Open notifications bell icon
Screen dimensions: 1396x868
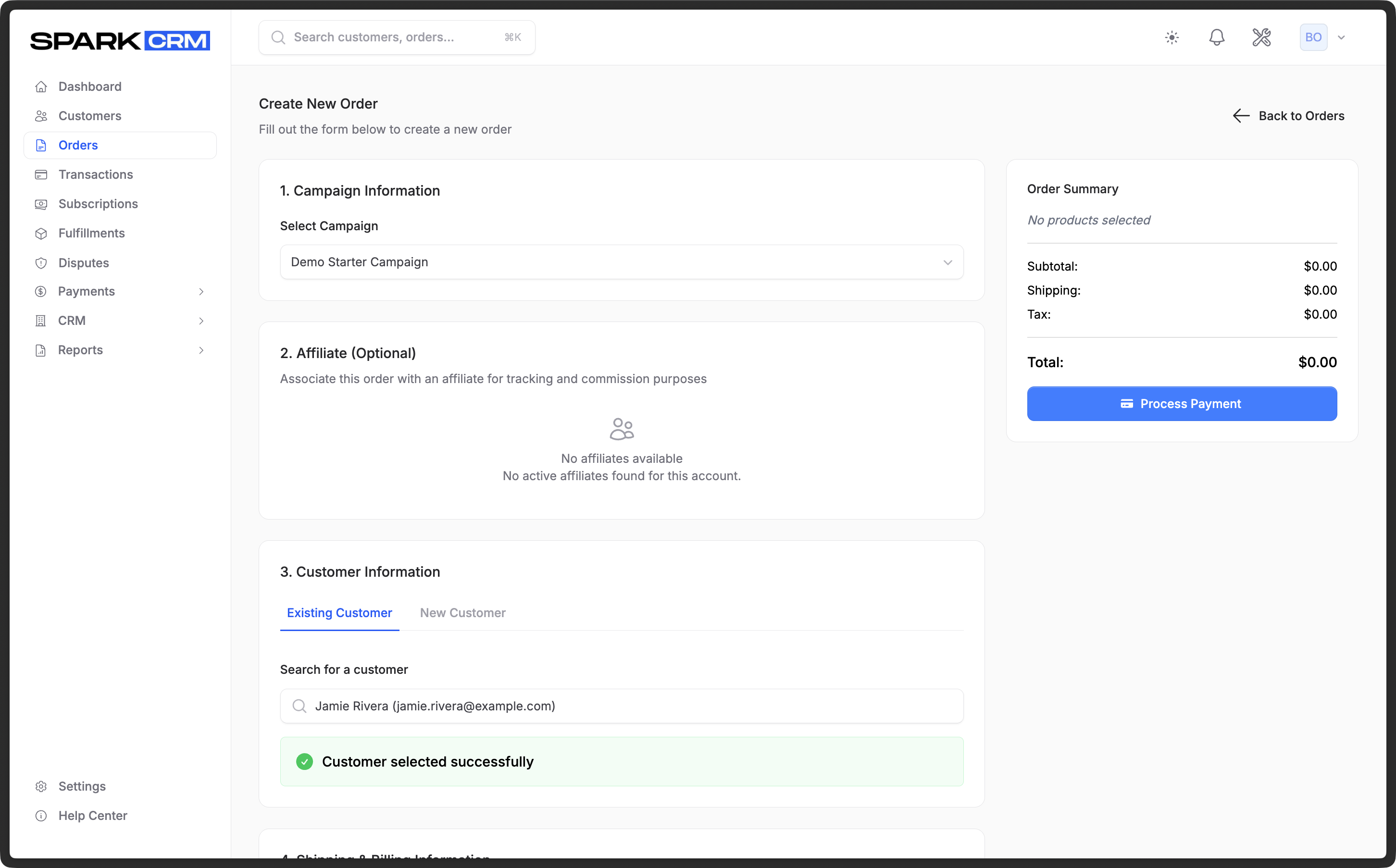pyautogui.click(x=1216, y=37)
